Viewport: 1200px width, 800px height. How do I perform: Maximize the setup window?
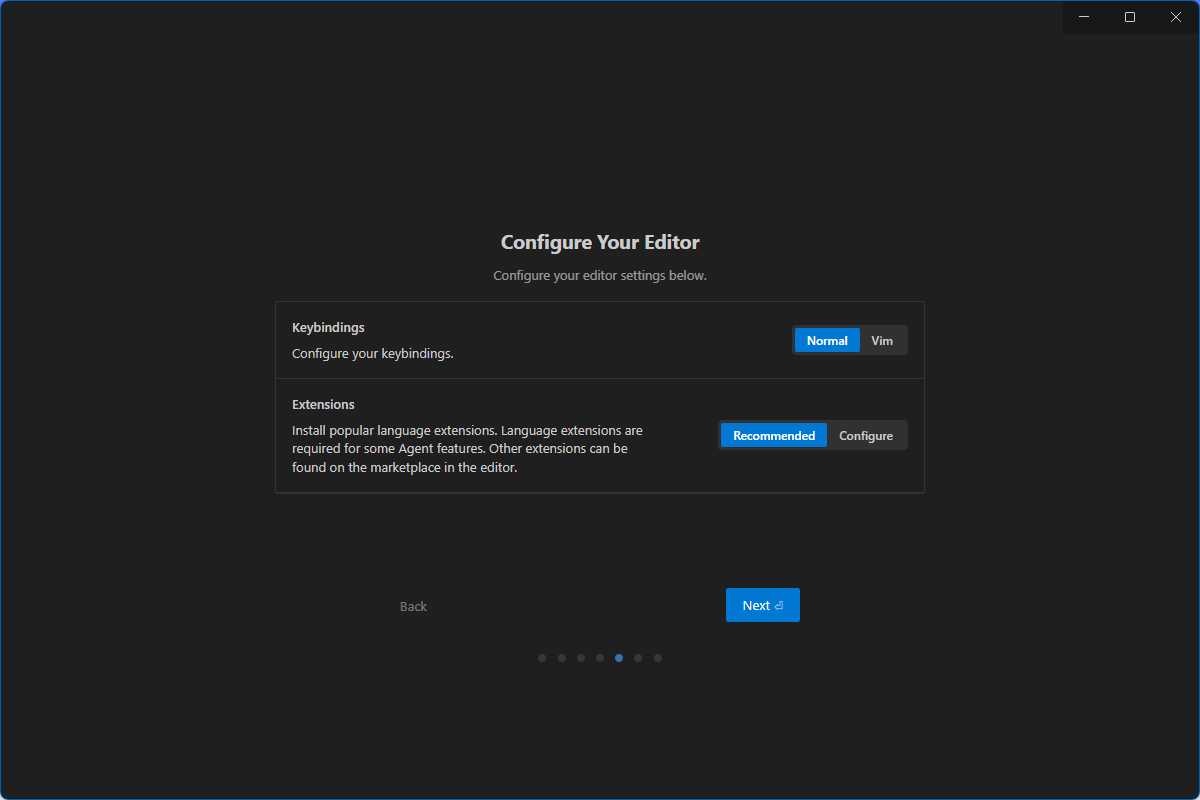tap(1130, 17)
